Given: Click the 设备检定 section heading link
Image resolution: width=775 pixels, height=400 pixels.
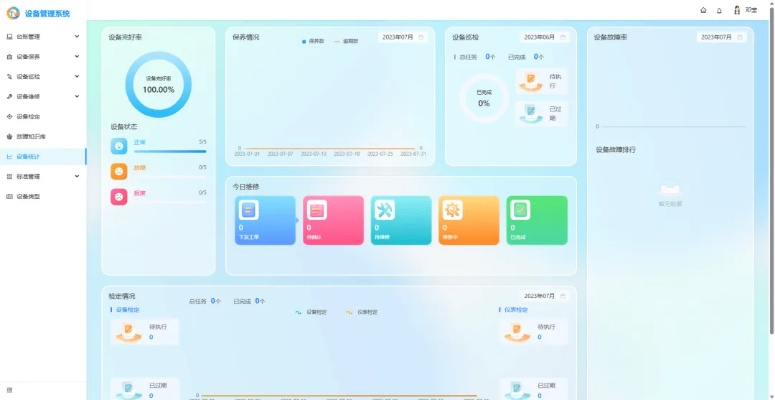Looking at the screenshot, I should click(x=128, y=310).
